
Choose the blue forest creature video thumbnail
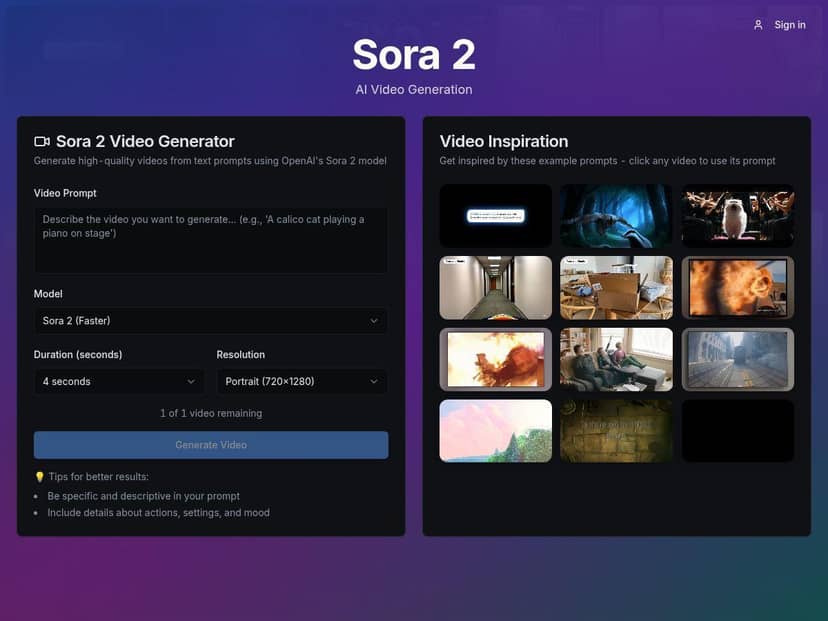[x=616, y=215]
